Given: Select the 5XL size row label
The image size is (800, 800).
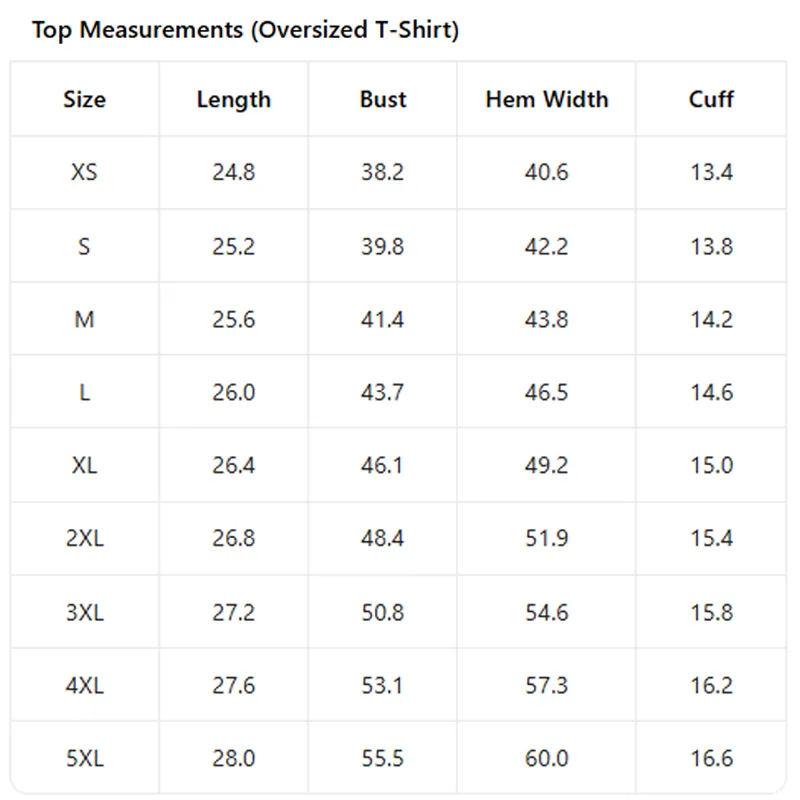Looking at the screenshot, I should 84,759.
